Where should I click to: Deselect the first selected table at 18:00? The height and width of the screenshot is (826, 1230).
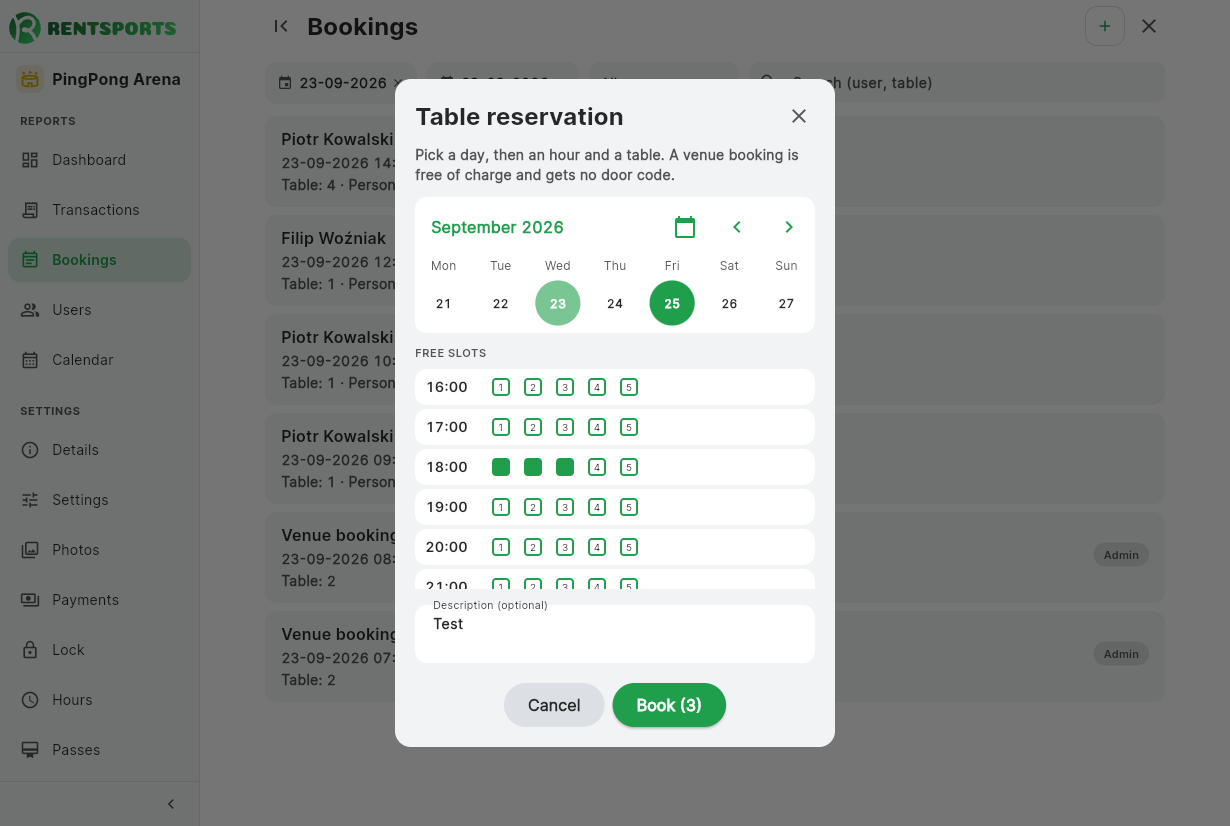[x=501, y=467]
